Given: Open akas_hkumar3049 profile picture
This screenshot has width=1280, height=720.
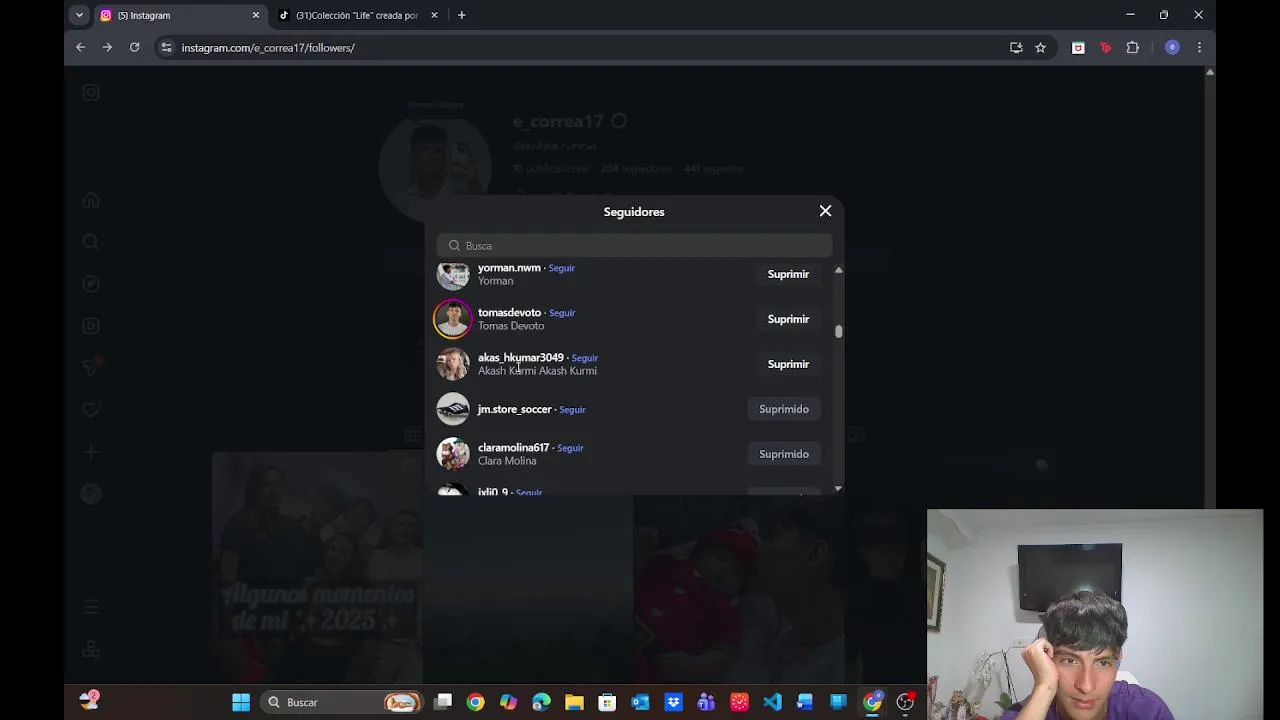Looking at the screenshot, I should click(x=453, y=364).
